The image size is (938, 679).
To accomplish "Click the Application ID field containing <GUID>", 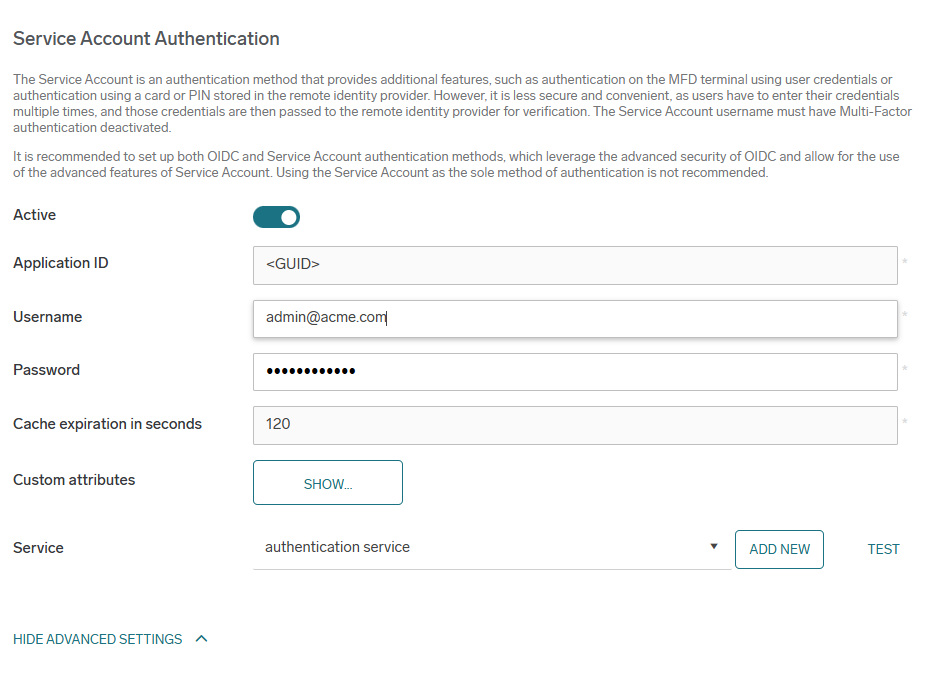I will (x=574, y=265).
